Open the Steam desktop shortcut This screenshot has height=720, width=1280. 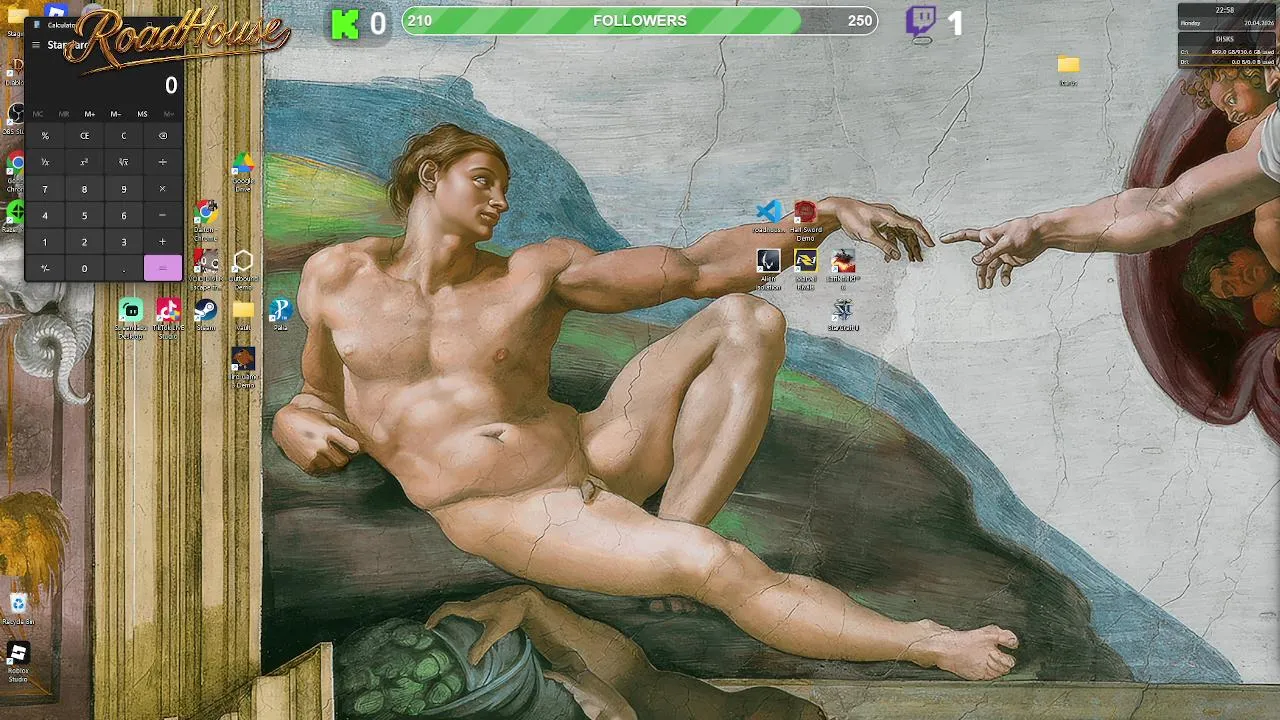pyautogui.click(x=206, y=315)
